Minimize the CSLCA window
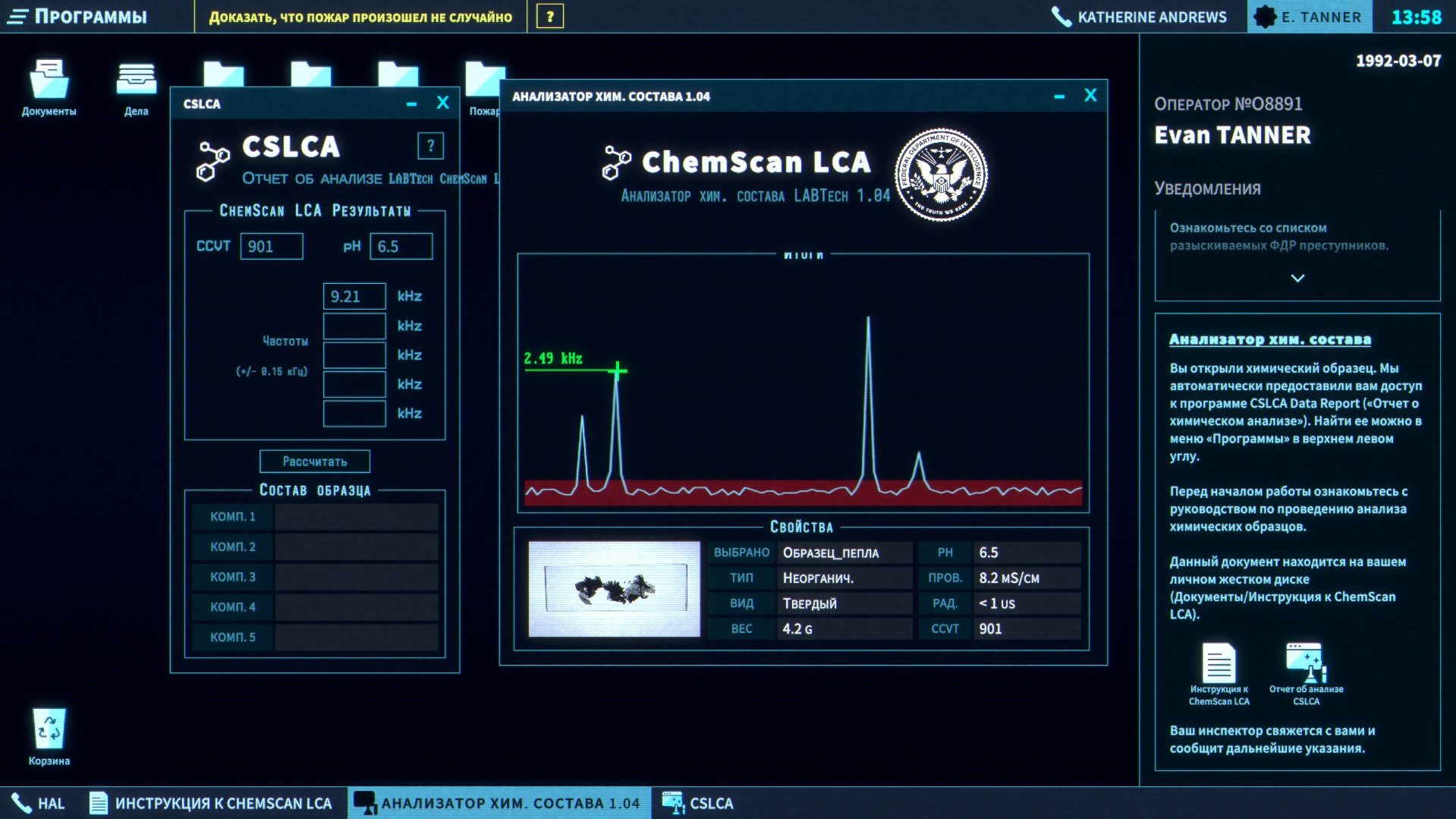 point(411,104)
